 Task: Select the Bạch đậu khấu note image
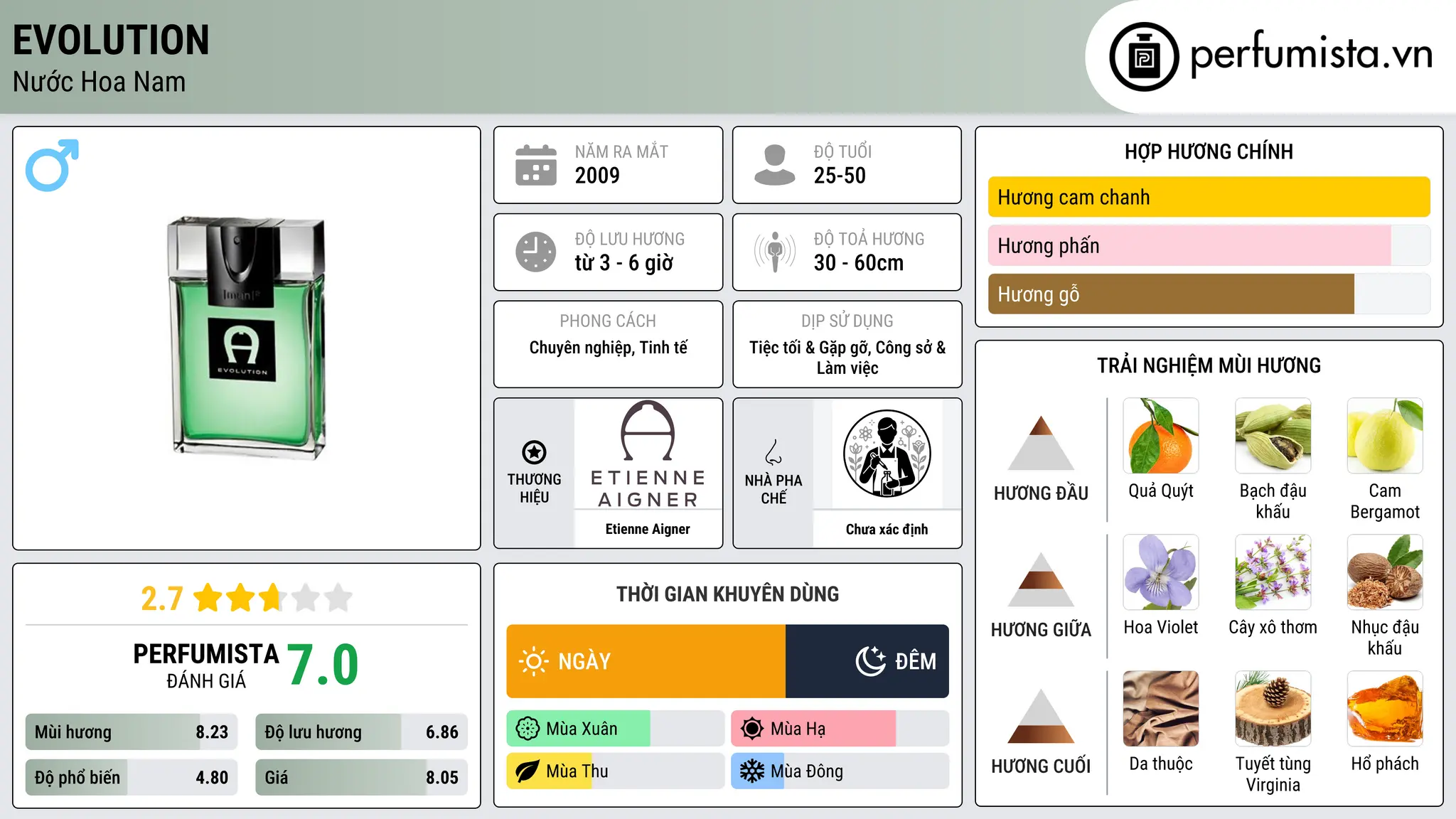(1273, 436)
